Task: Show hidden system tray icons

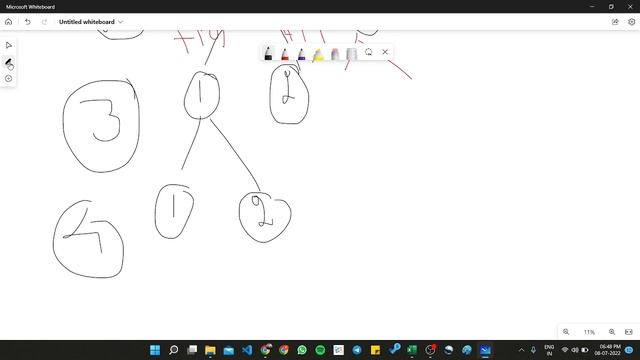Action: point(521,350)
